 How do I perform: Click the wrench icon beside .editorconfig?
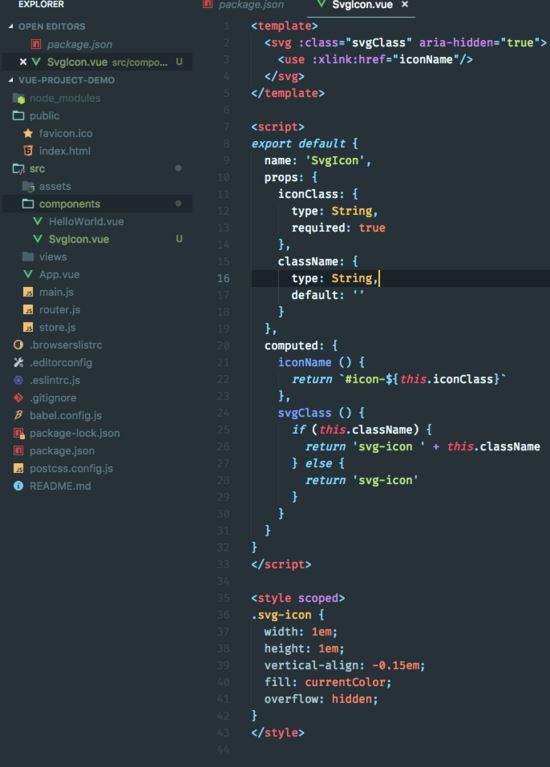[x=19, y=362]
